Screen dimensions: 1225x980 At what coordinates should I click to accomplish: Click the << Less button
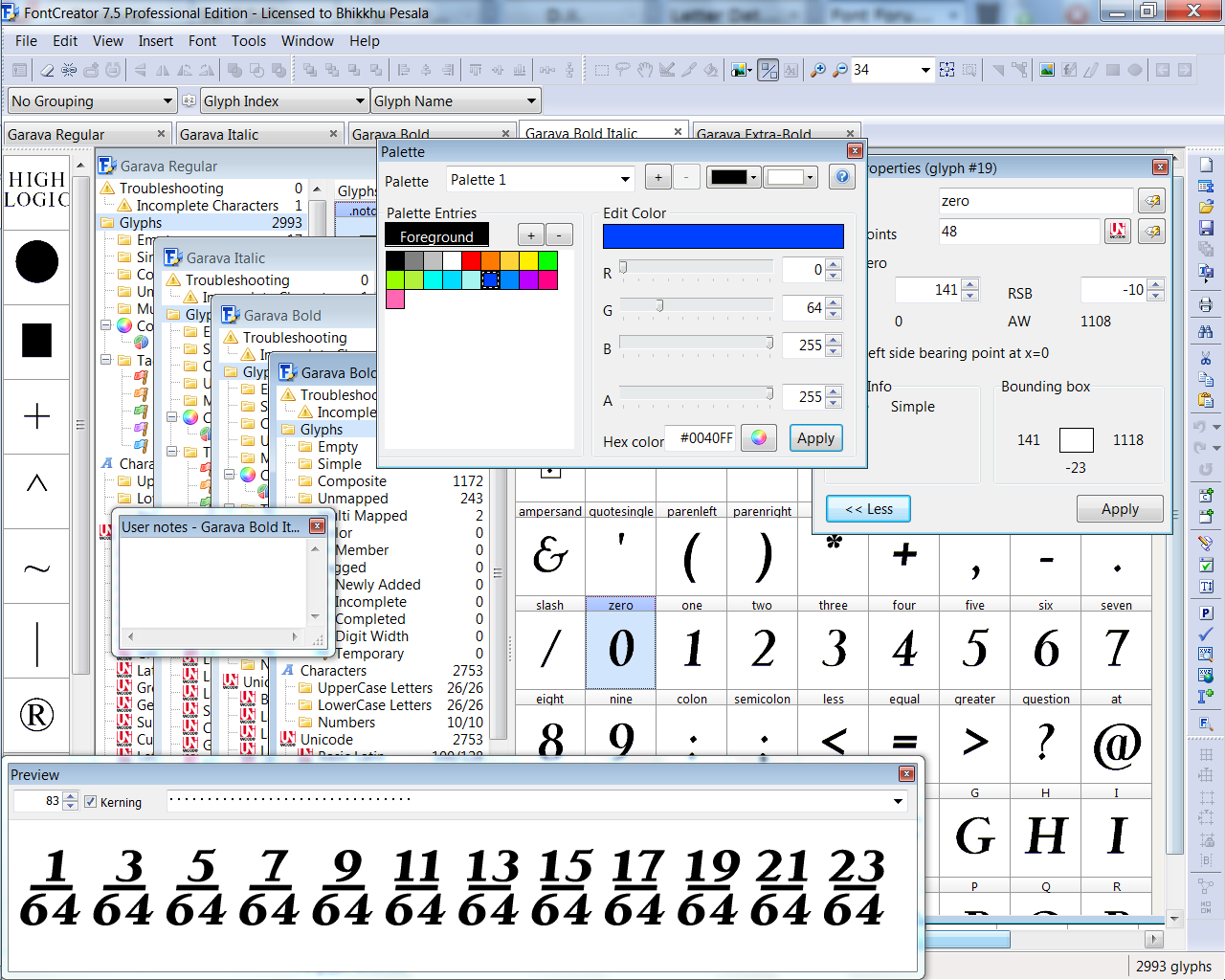(868, 509)
